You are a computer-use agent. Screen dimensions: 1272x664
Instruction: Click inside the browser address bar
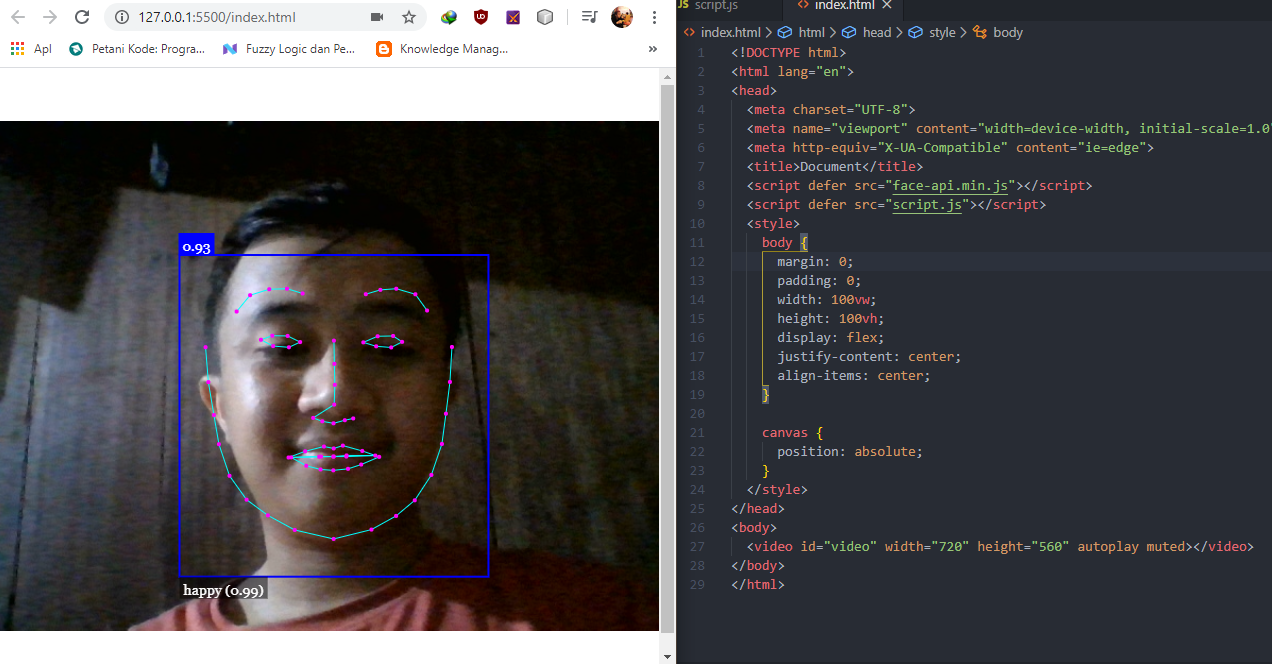pyautogui.click(x=230, y=17)
